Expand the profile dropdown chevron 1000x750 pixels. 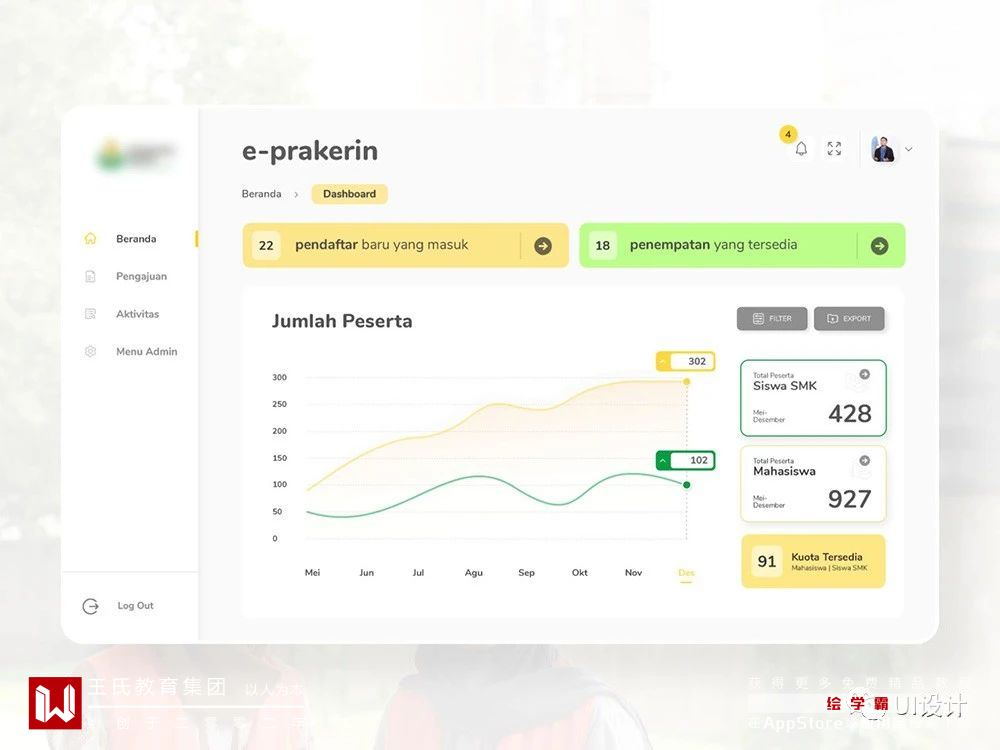click(x=909, y=149)
